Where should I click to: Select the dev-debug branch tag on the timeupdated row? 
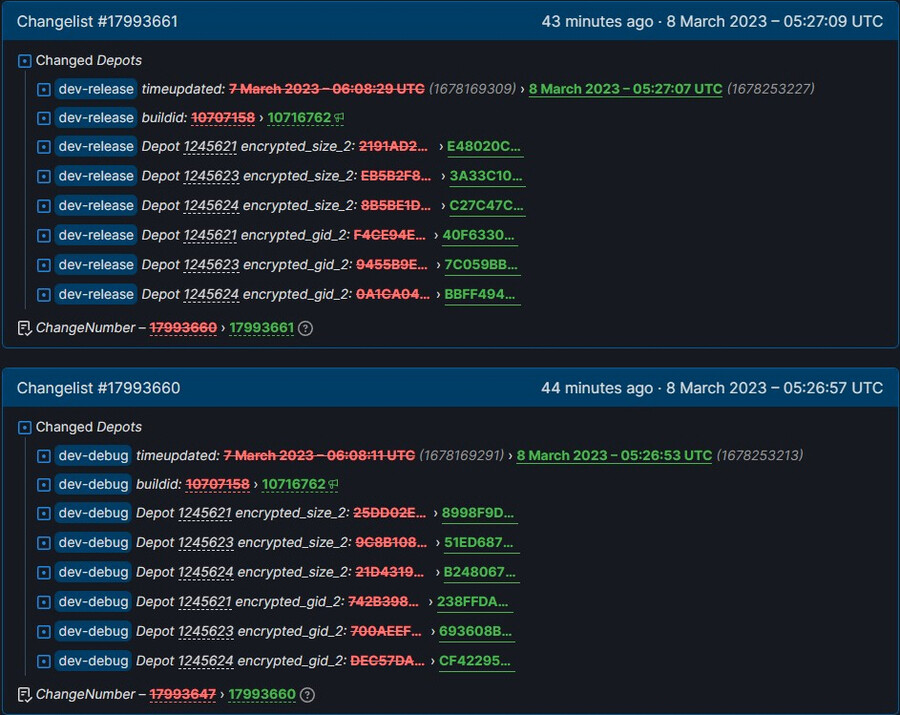(x=93, y=455)
